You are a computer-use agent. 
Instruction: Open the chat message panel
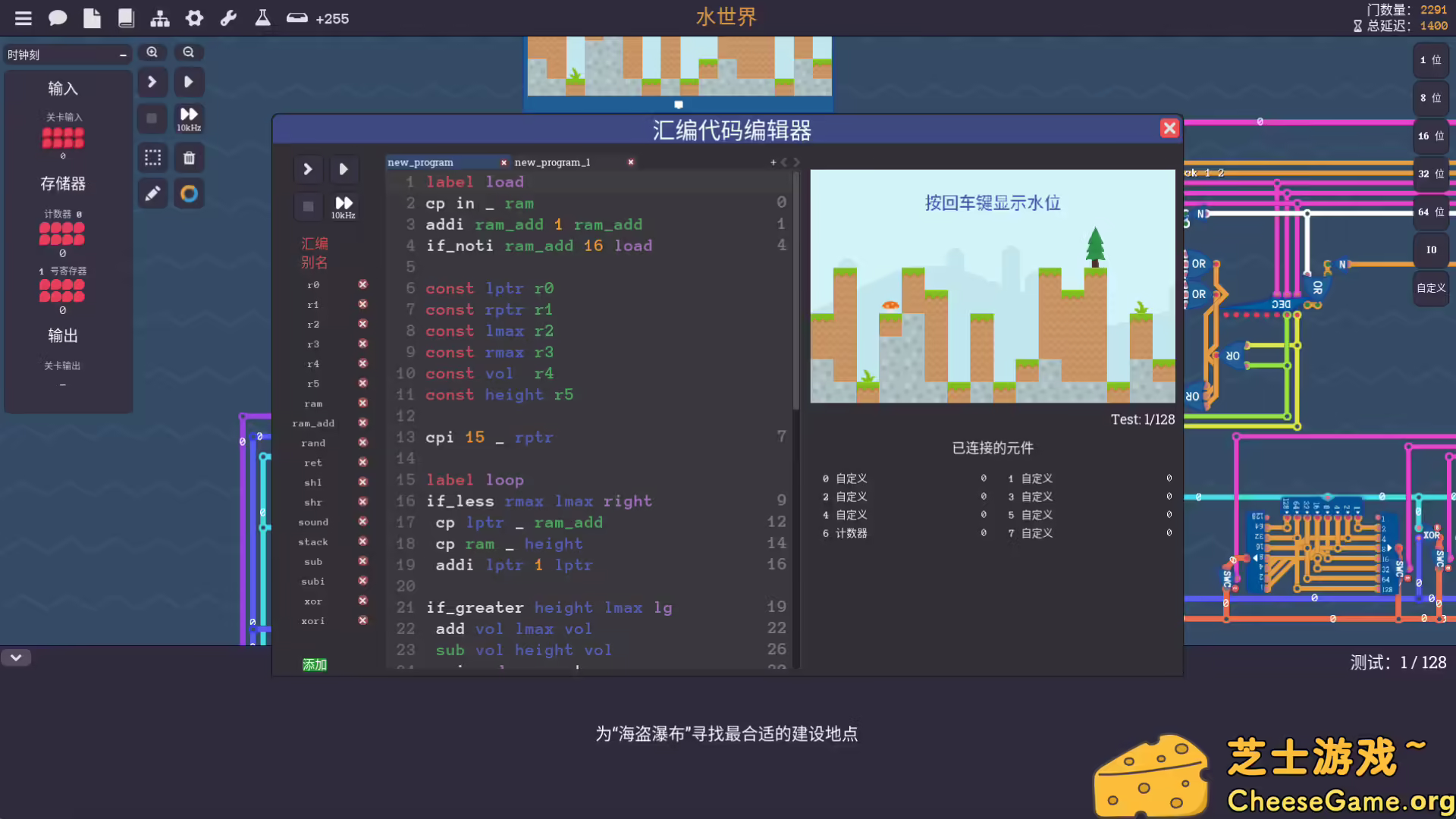point(58,17)
